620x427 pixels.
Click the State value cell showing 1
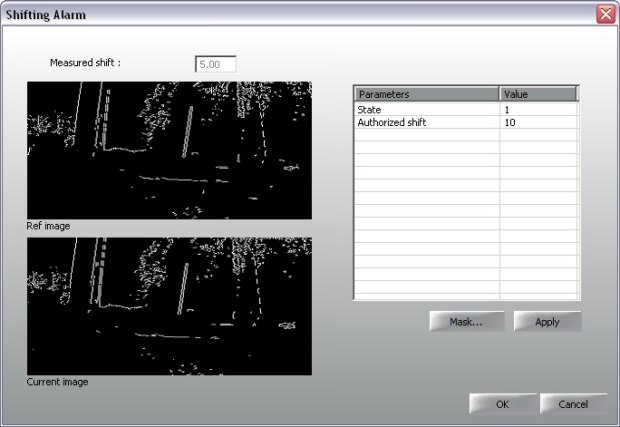point(538,109)
